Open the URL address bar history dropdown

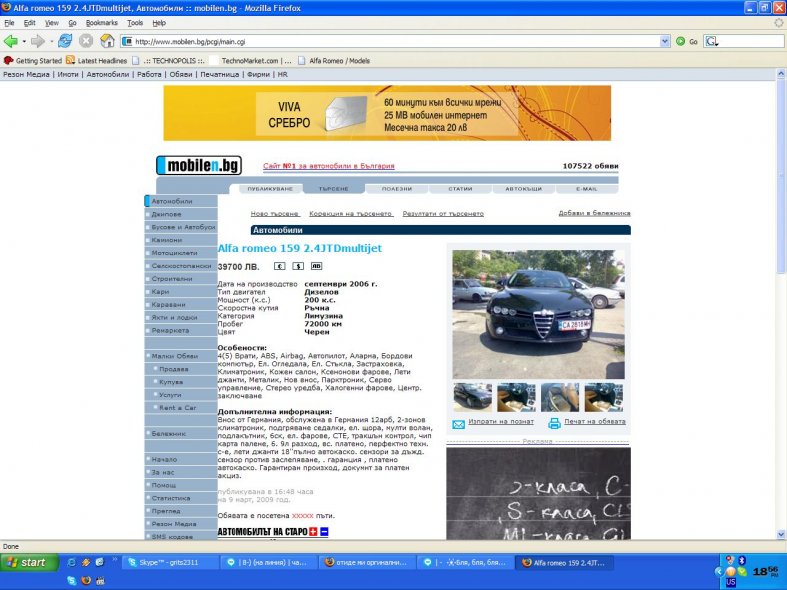click(x=665, y=41)
